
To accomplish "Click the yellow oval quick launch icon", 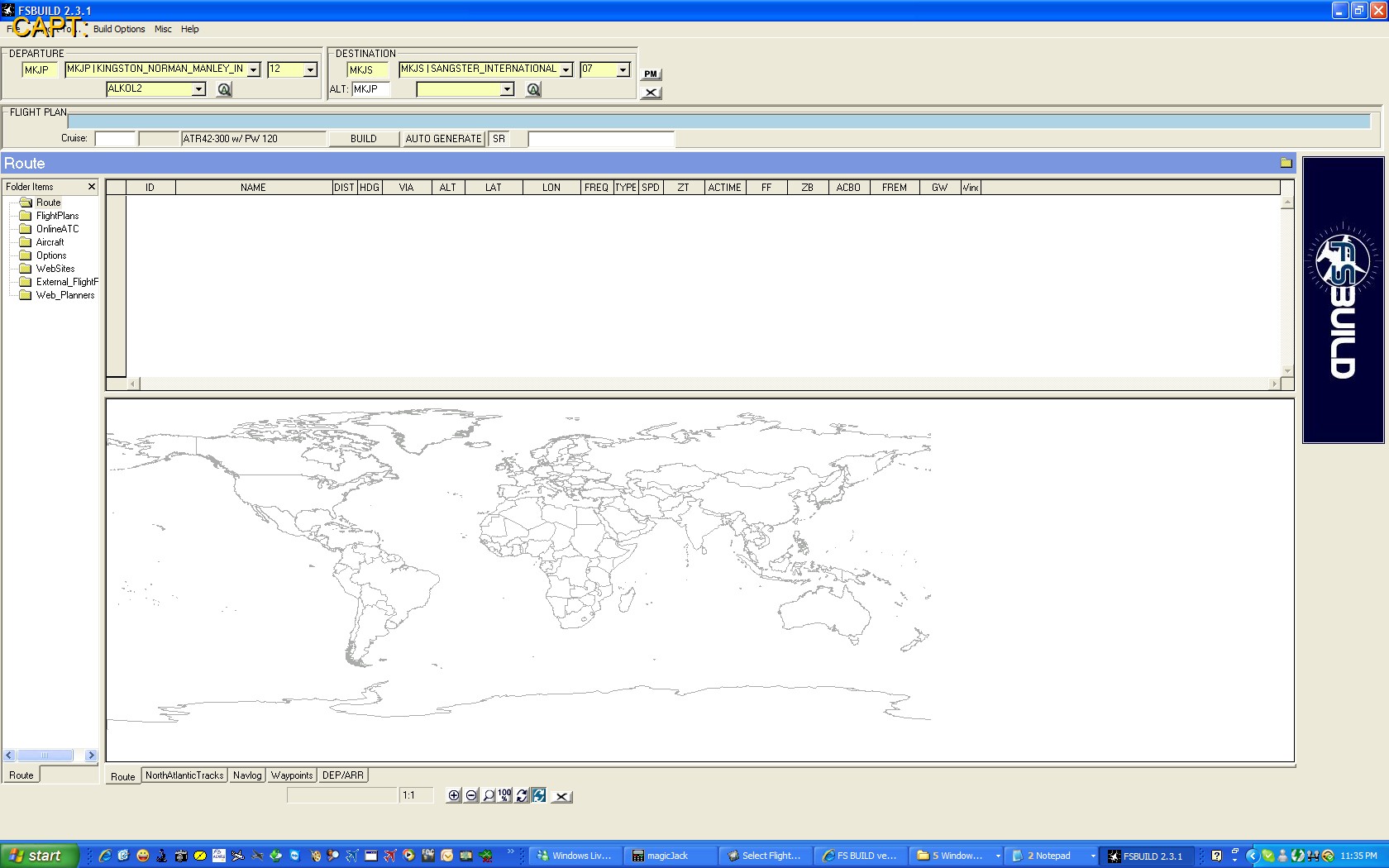I will click(x=200, y=856).
